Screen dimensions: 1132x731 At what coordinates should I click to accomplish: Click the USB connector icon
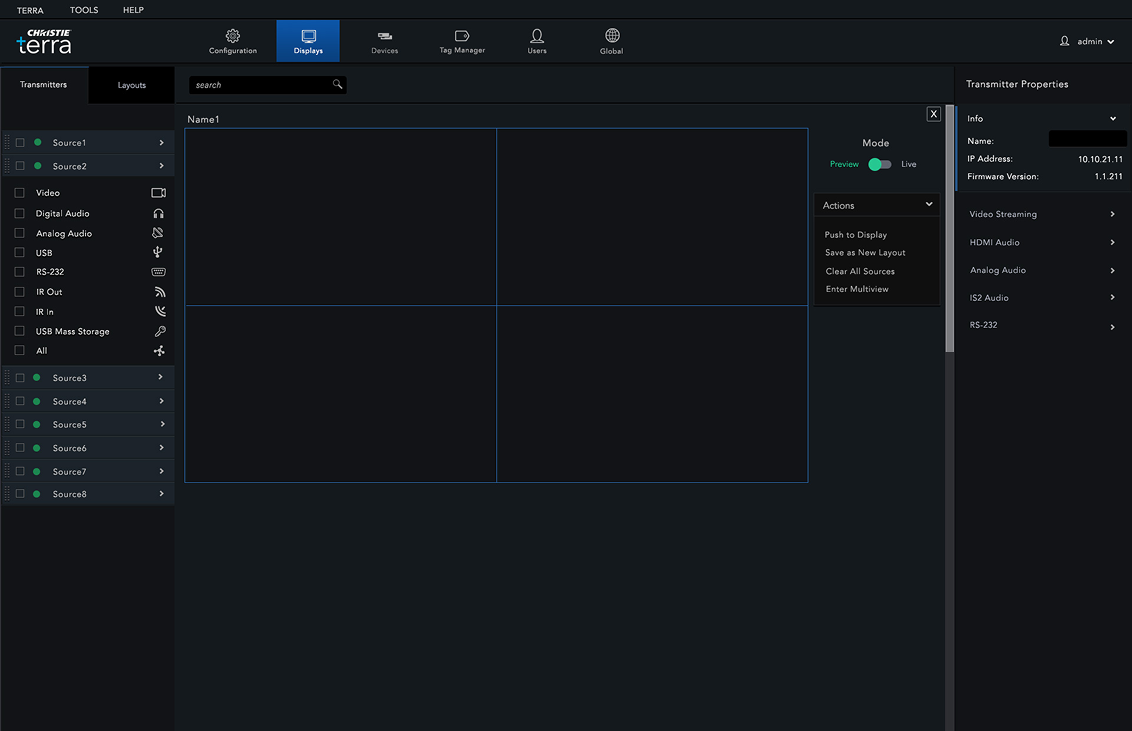point(157,252)
